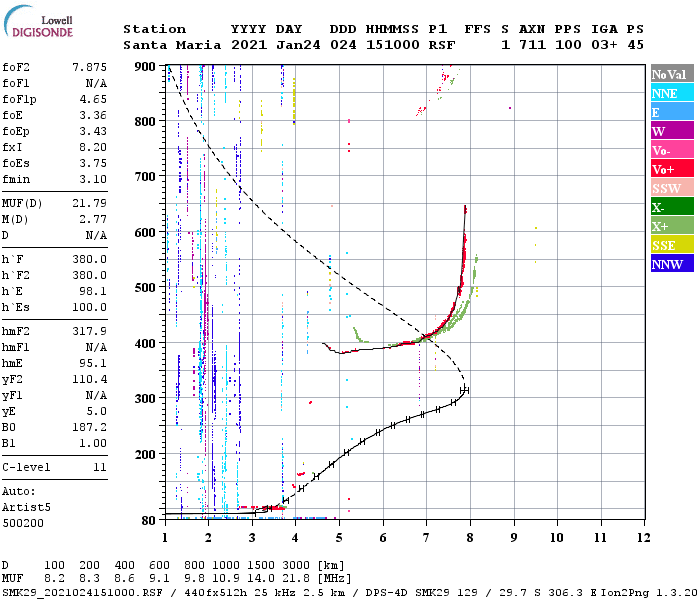Click the foEp value 3.43

[x=93, y=131]
